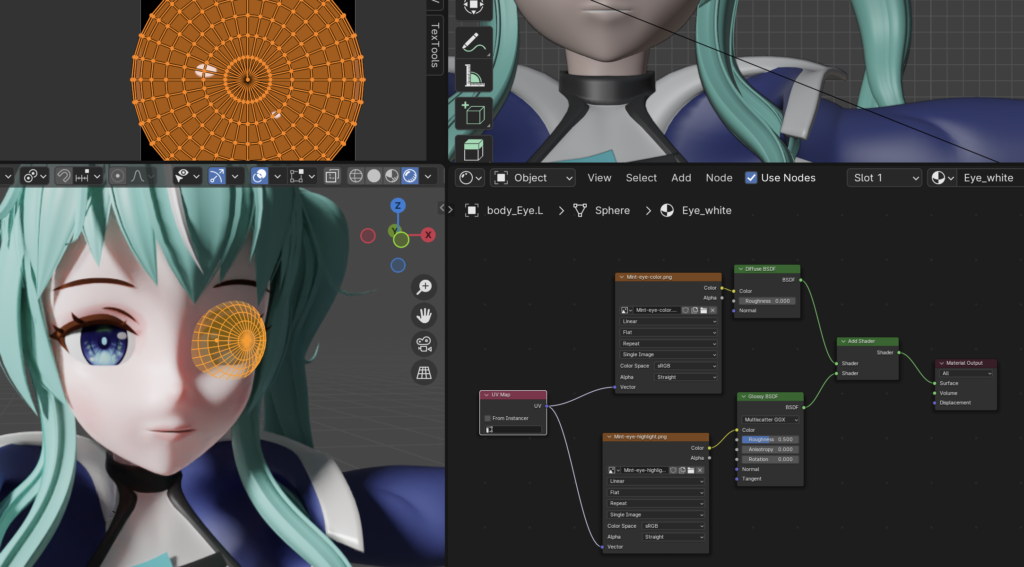1024x567 pixels.
Task: Open the Multiscatter GGX distribution dropdown
Action: pyautogui.click(x=771, y=420)
